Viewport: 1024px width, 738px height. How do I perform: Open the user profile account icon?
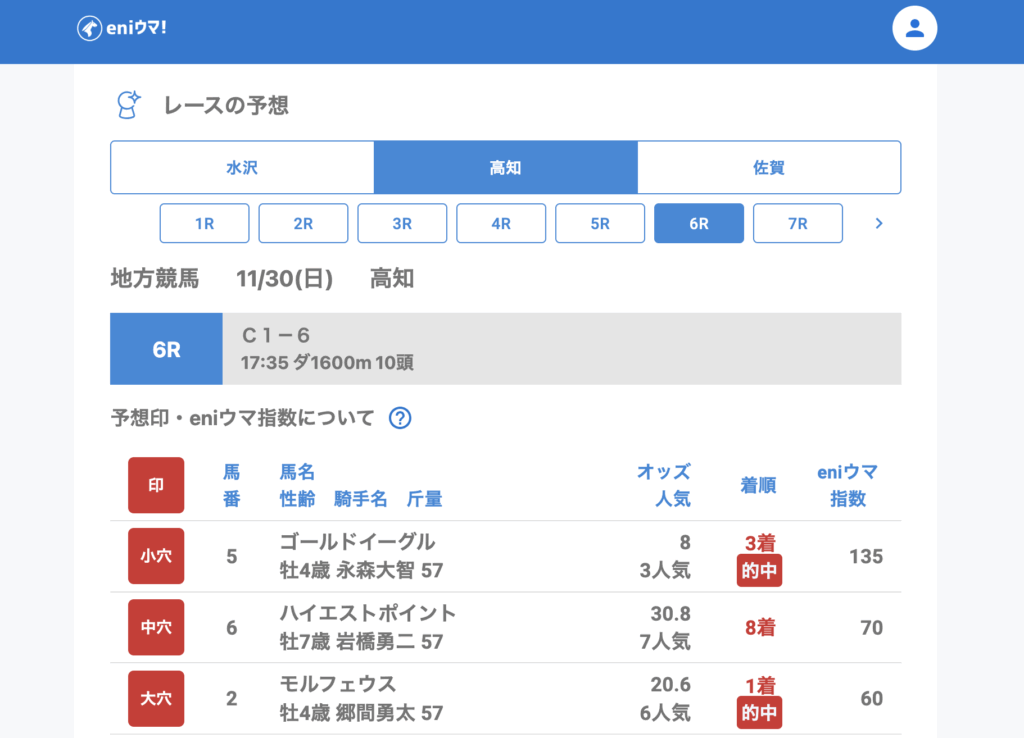(914, 28)
